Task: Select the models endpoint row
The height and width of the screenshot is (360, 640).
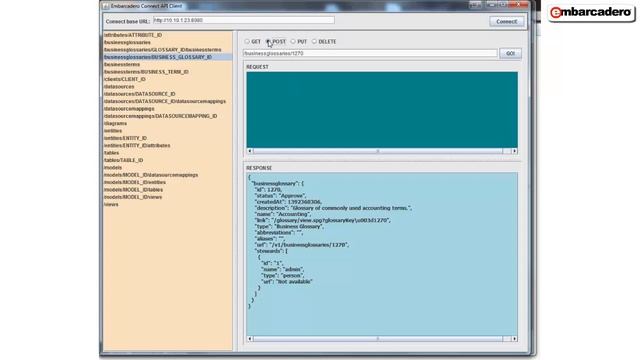Action: 168,167
